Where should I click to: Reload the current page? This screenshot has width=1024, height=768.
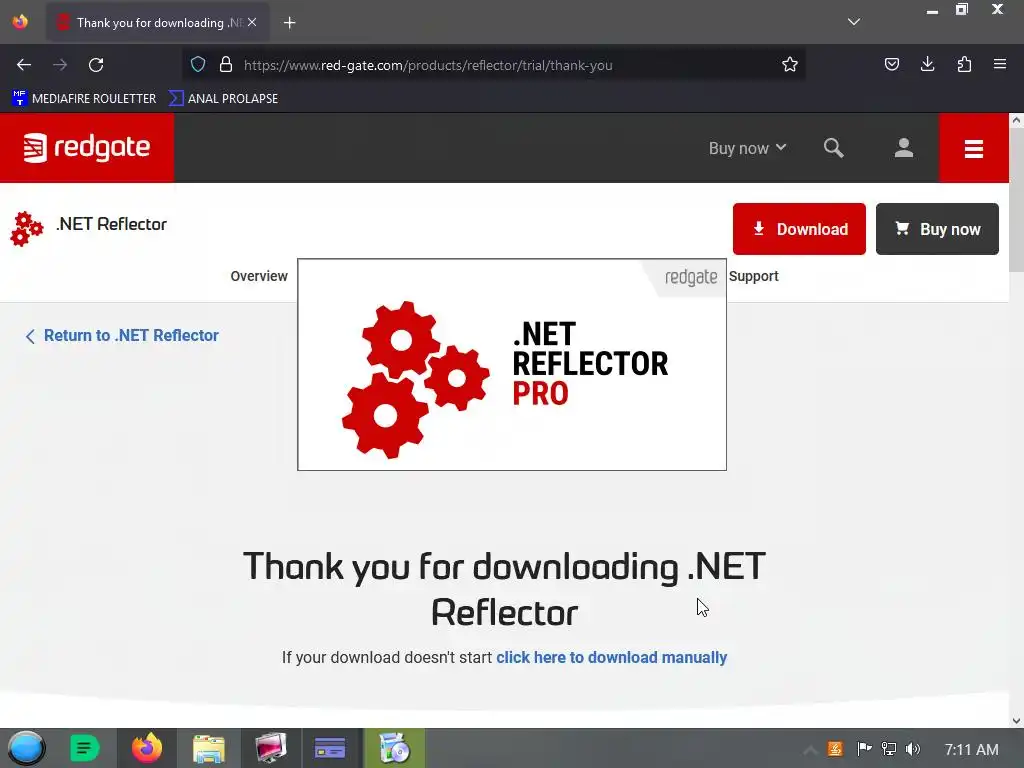96,65
